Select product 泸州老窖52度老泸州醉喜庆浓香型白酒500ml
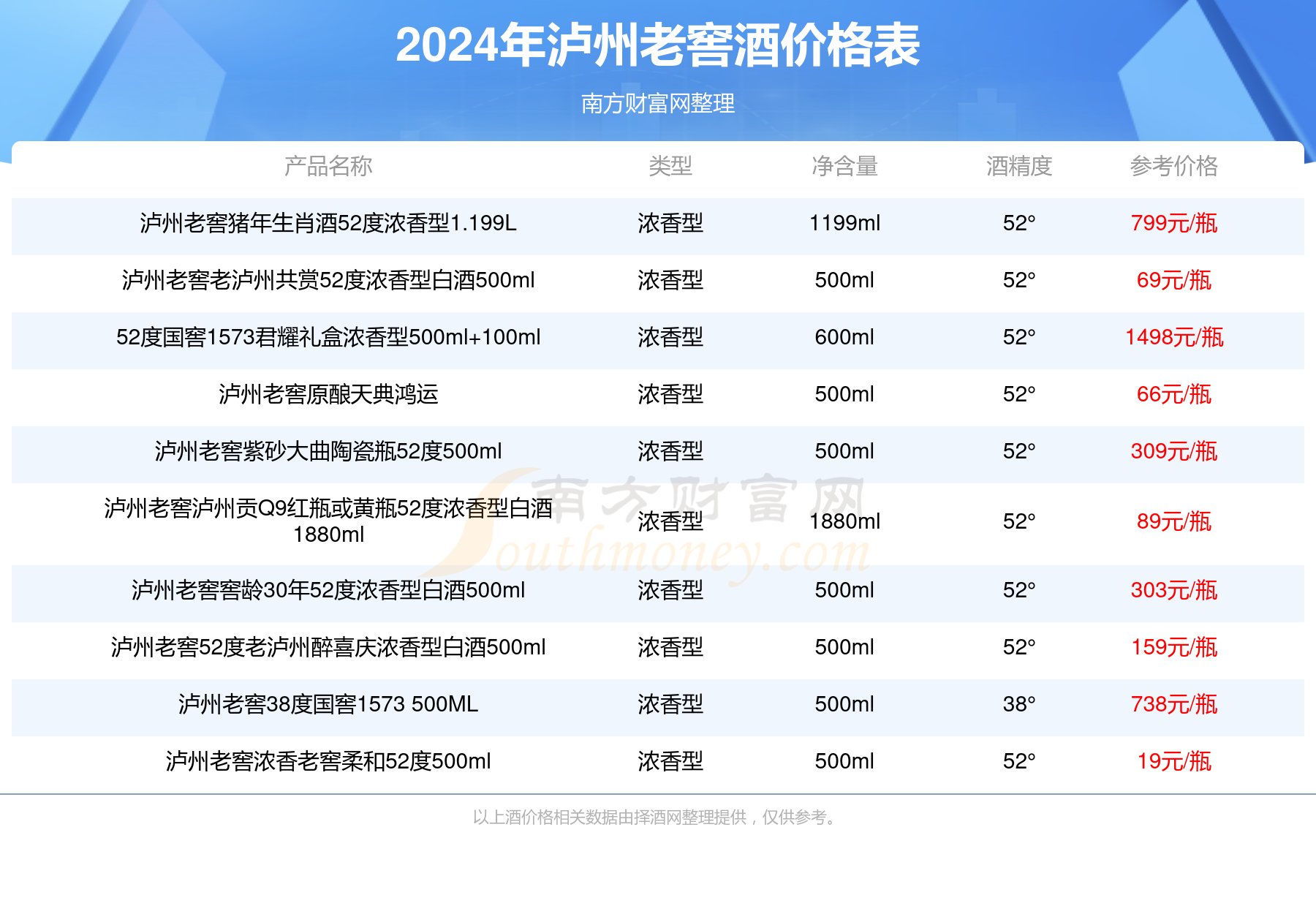1316x914 pixels. 328,647
